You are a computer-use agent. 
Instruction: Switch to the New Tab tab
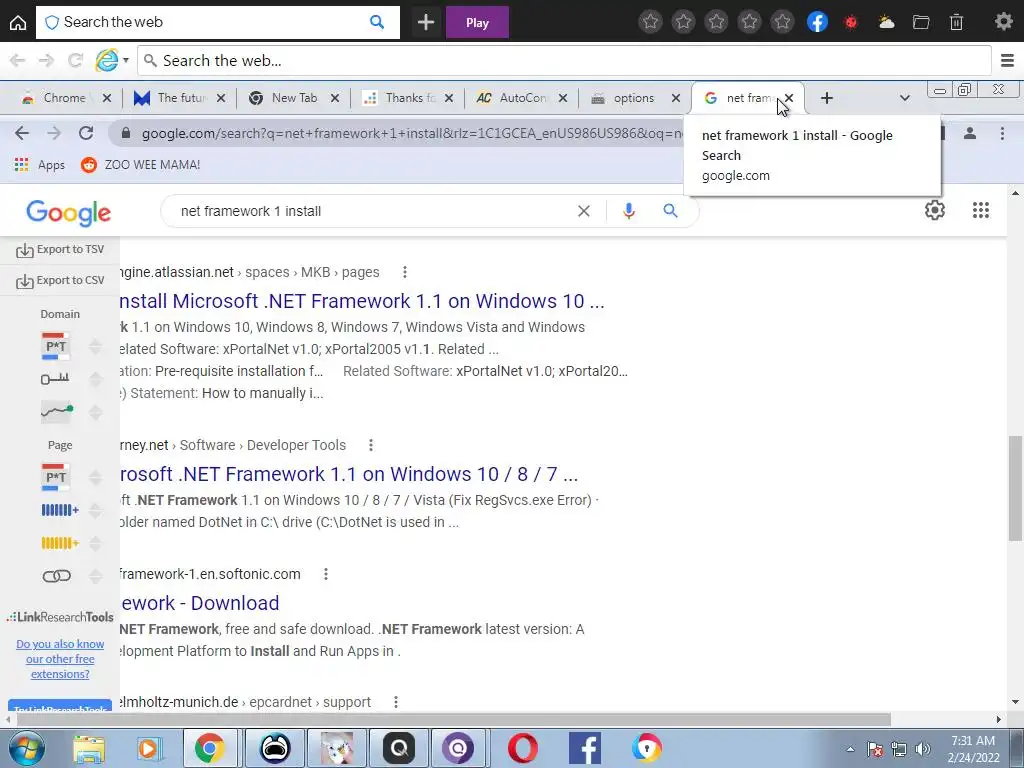pos(294,98)
